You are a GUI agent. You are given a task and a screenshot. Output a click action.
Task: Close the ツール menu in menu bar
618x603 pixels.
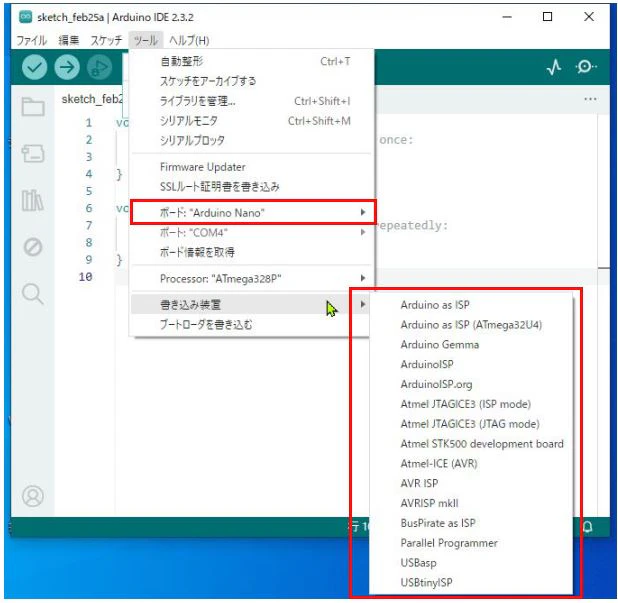click(145, 40)
